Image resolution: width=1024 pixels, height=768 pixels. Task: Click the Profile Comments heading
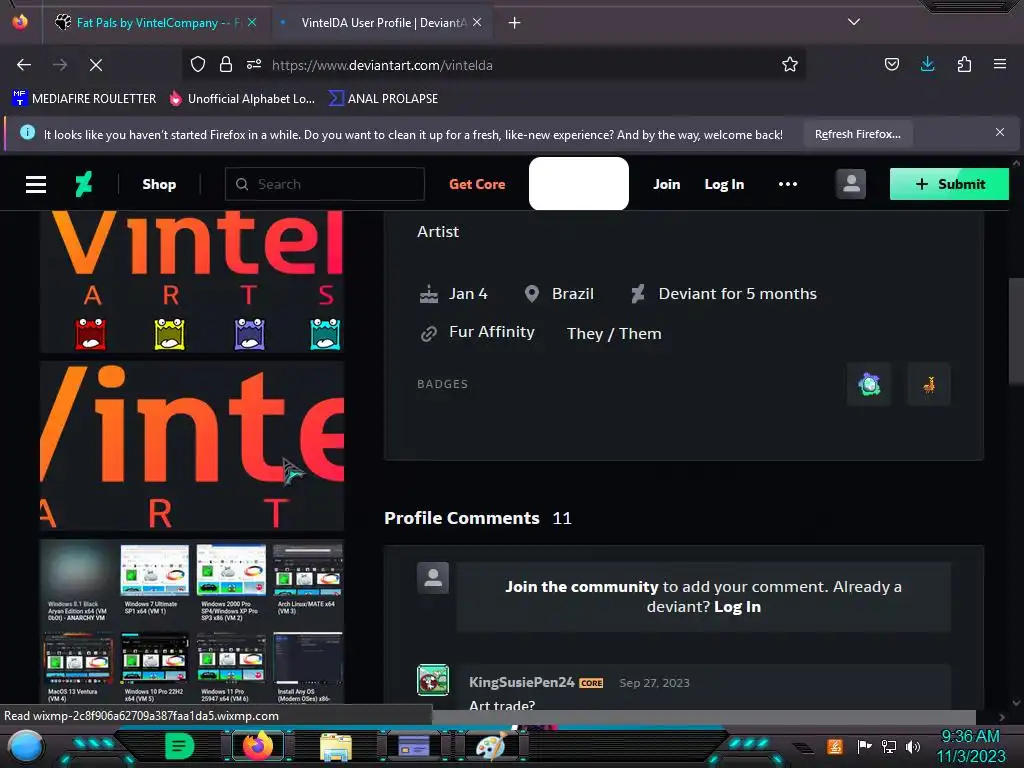pyautogui.click(x=462, y=518)
